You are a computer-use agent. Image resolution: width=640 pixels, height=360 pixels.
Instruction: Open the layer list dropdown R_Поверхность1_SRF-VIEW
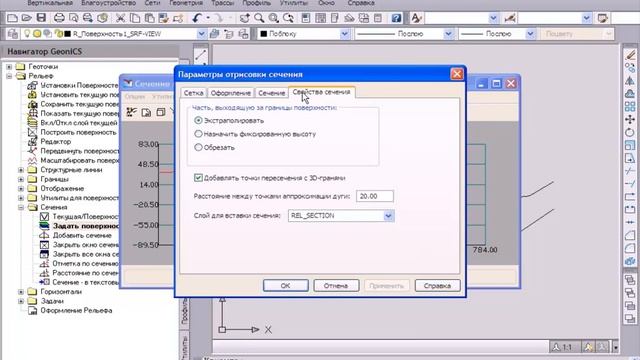[x=201, y=34]
